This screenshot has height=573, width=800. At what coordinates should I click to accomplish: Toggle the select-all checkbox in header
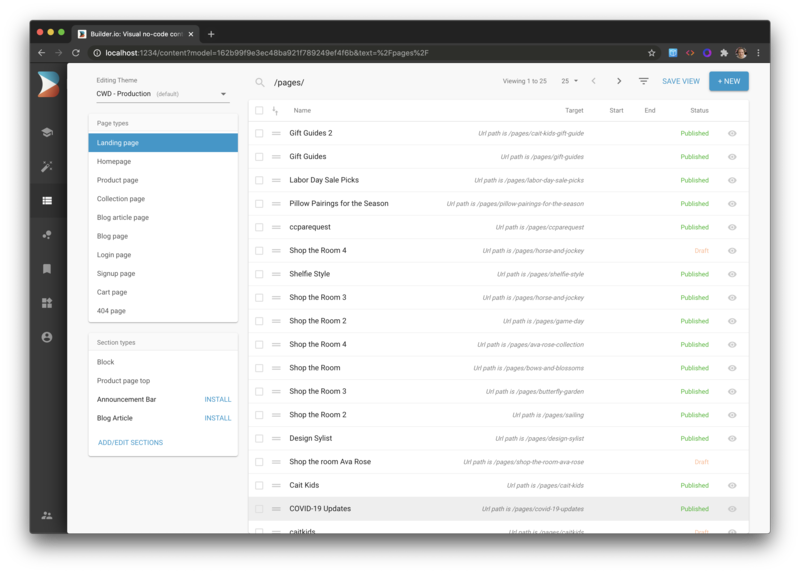tap(259, 110)
